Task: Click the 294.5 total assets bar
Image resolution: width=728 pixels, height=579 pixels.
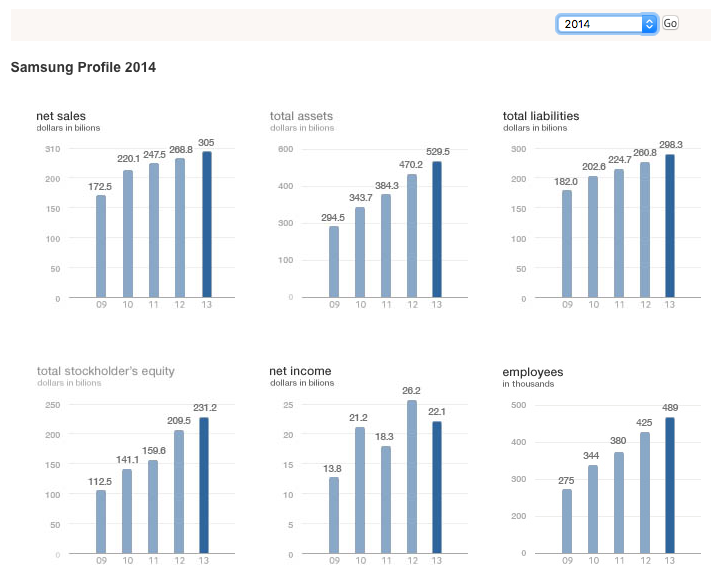Action: (x=334, y=261)
